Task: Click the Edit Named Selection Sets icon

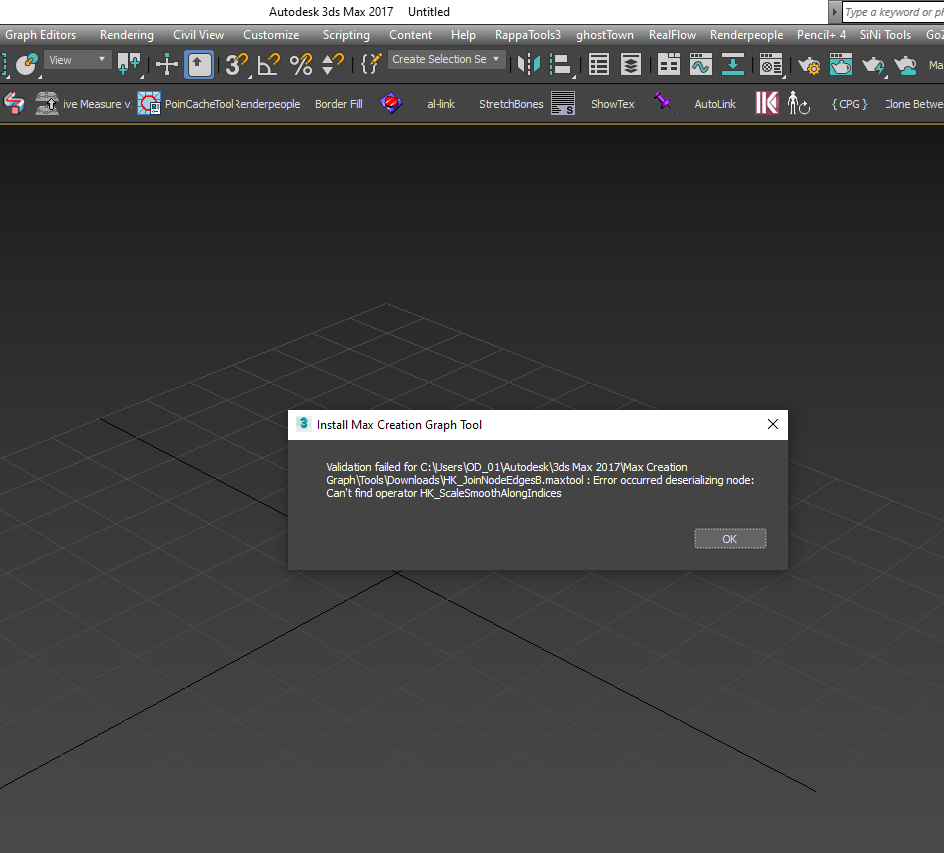Action: tap(371, 64)
